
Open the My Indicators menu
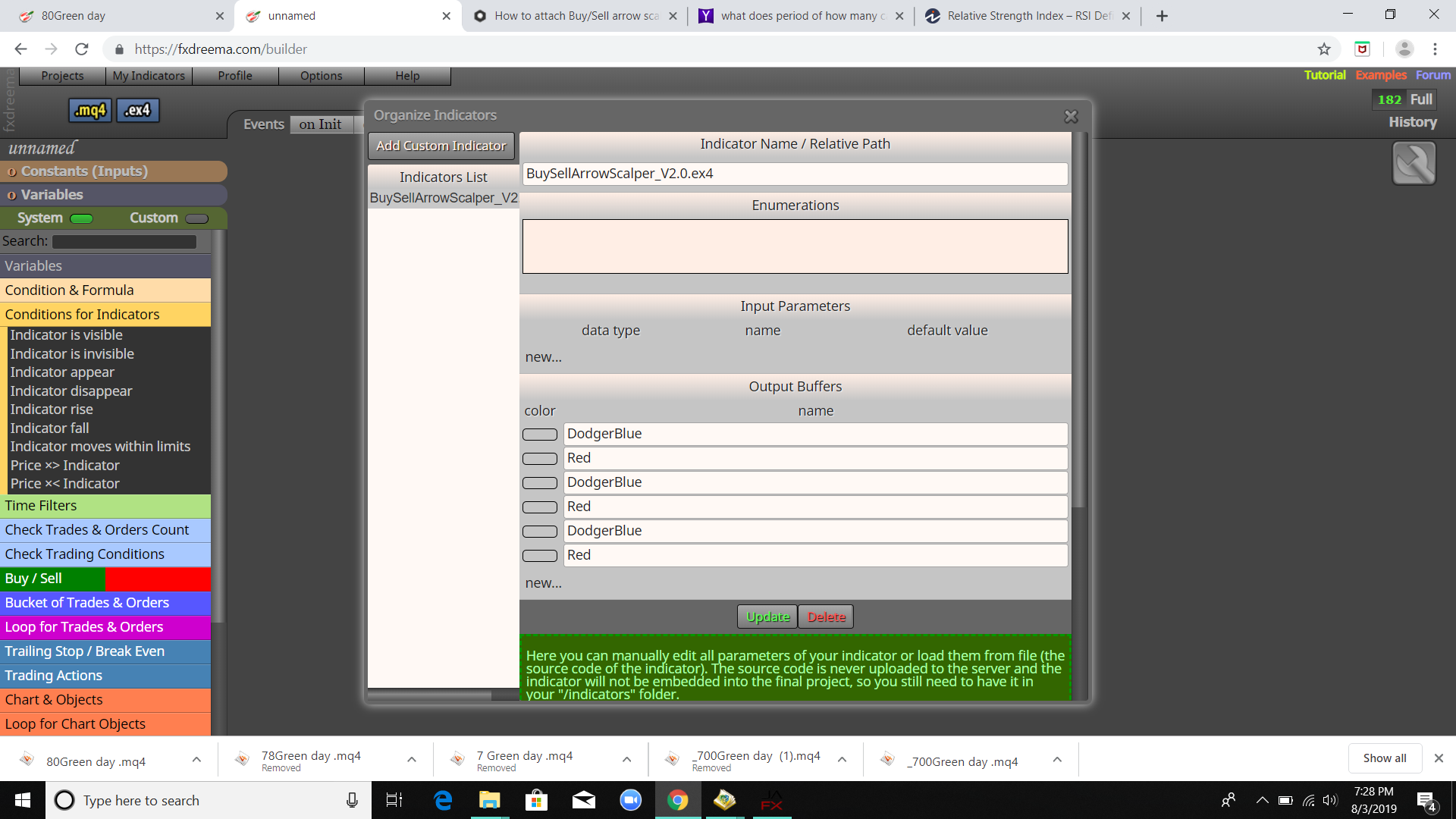[149, 76]
